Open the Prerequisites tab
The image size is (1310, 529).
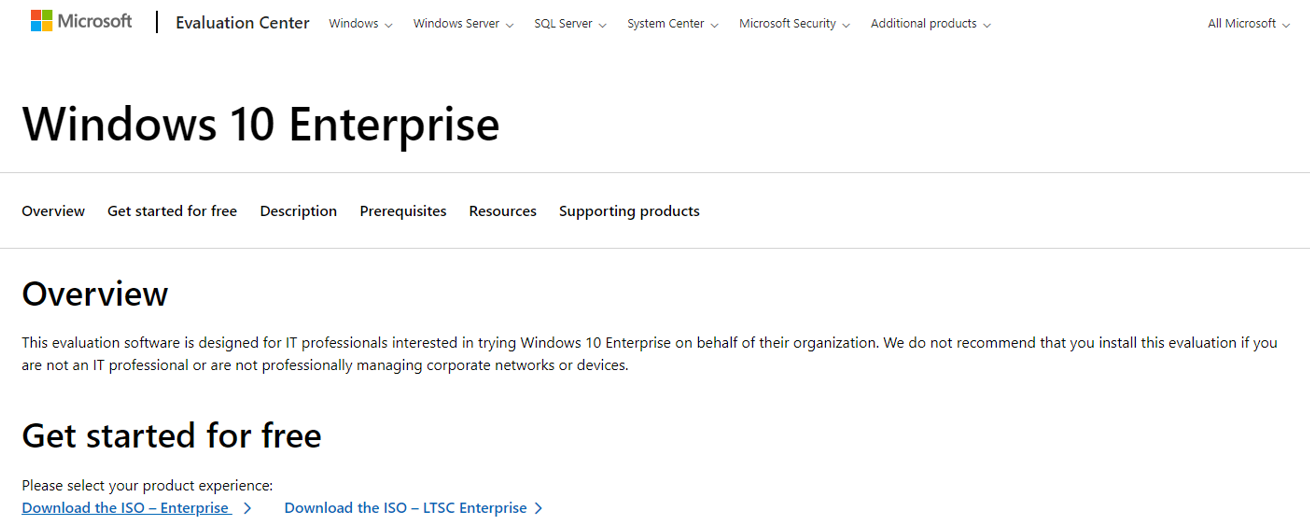(403, 211)
